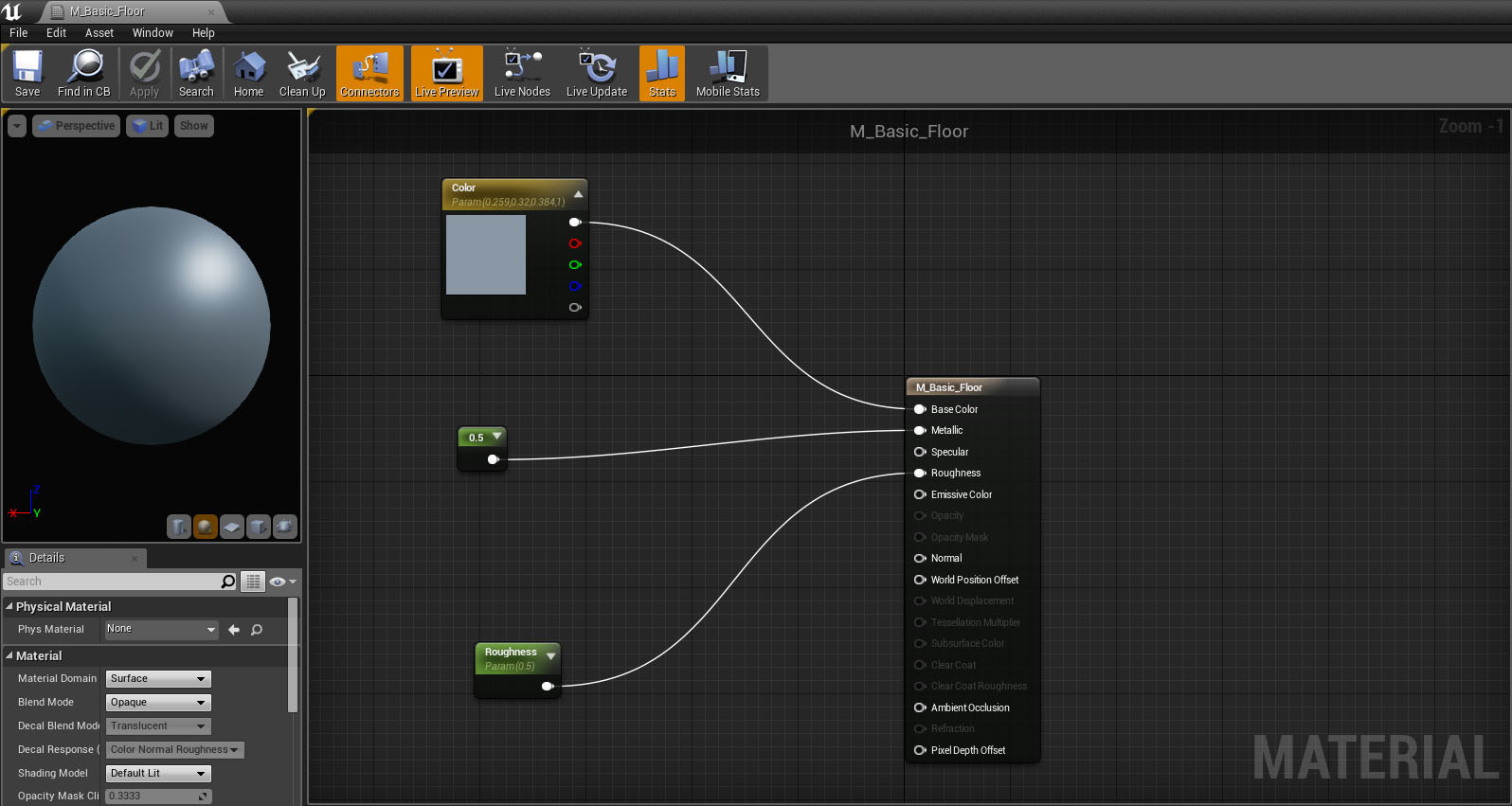
Task: Click Color node alpha output pin
Action: click(574, 308)
